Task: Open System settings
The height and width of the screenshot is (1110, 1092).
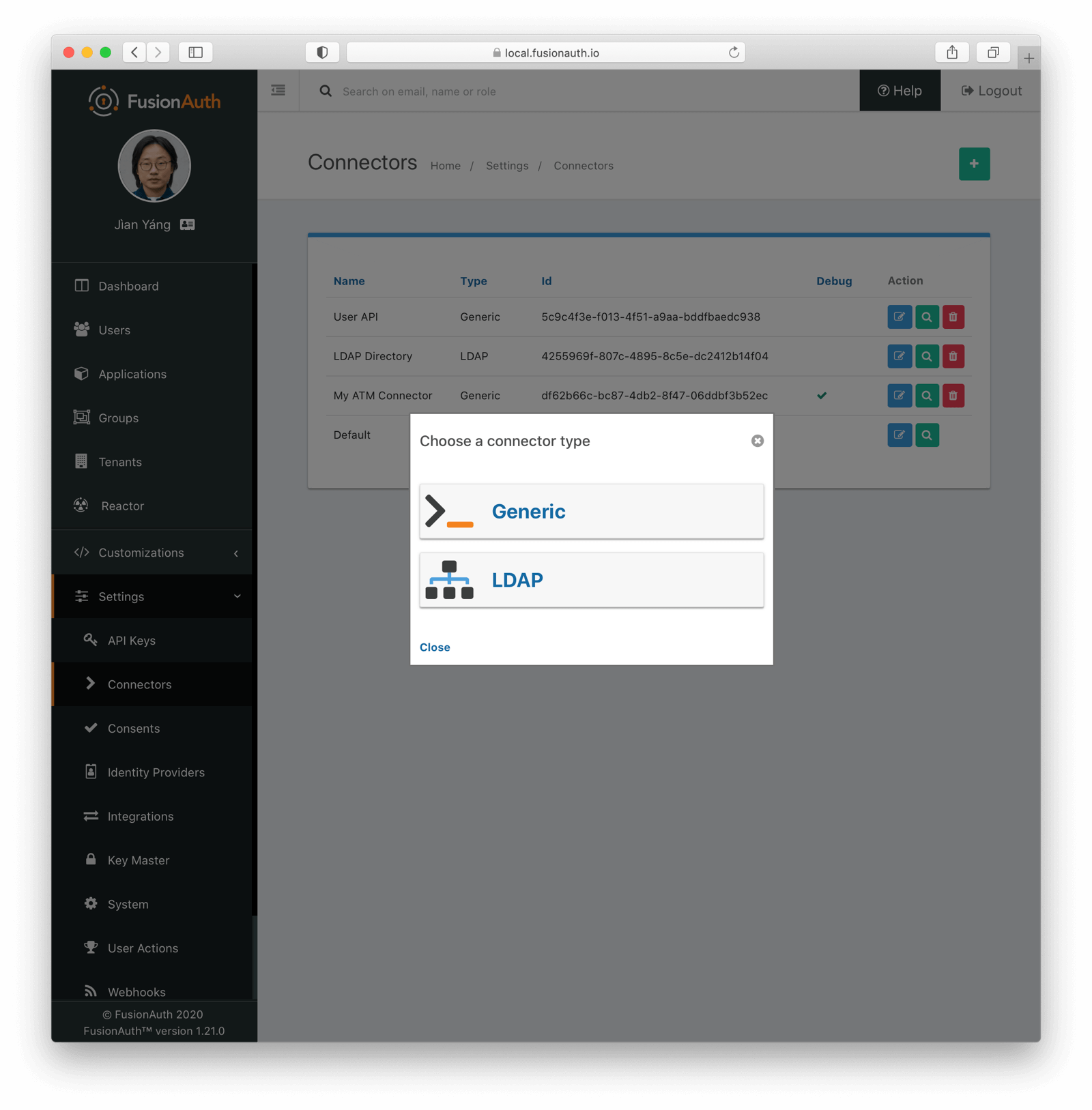Action: pos(152,904)
